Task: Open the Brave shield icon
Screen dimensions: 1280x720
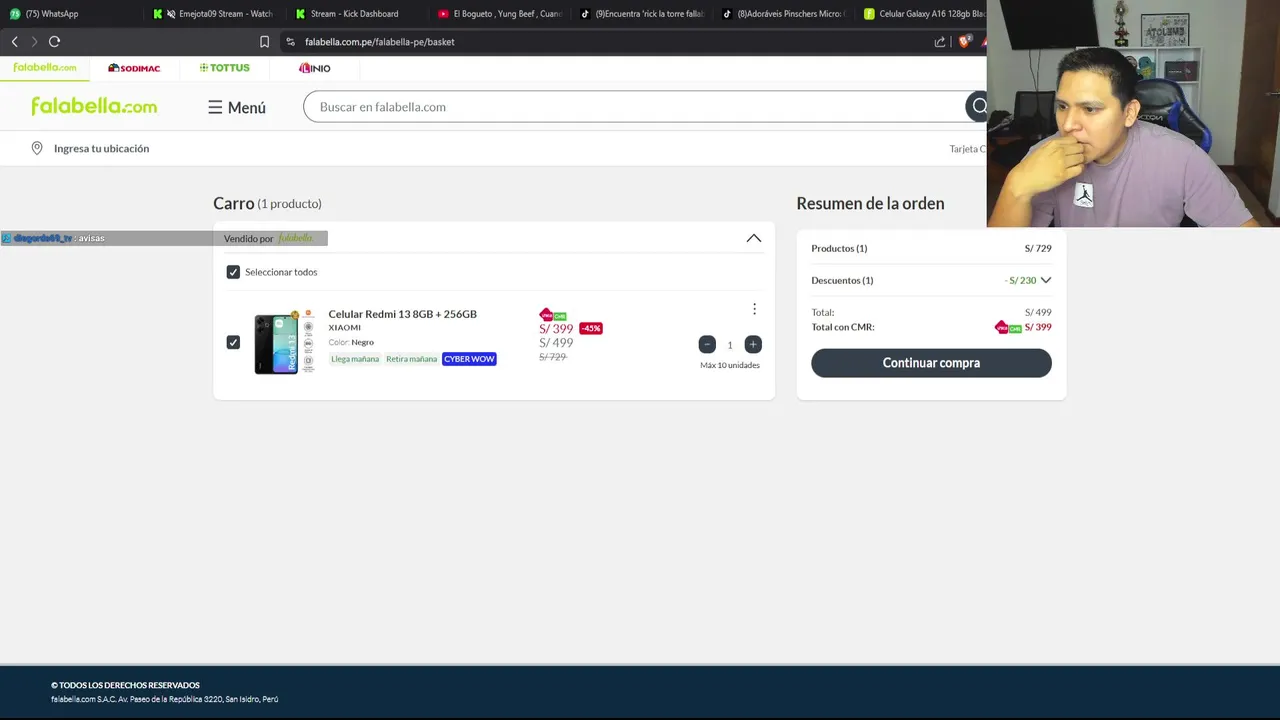Action: click(965, 42)
